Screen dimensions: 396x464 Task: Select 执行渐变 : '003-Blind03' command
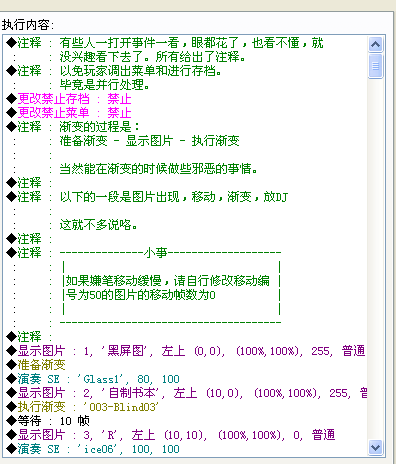click(82, 407)
